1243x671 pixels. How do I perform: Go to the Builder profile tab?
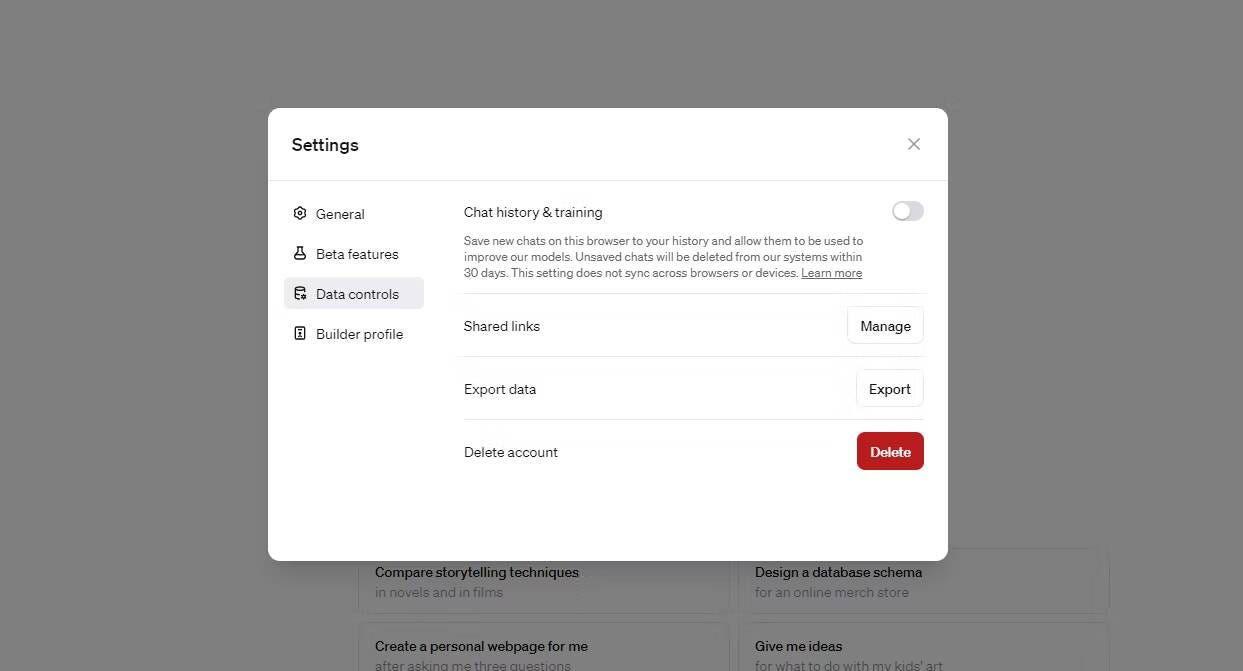click(x=359, y=334)
